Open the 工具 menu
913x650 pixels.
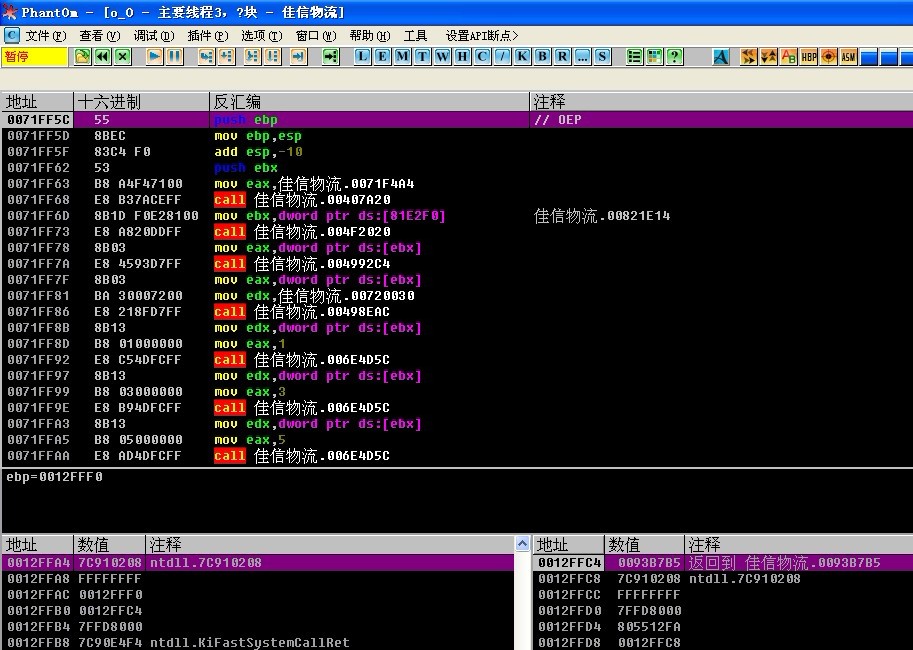pos(416,36)
